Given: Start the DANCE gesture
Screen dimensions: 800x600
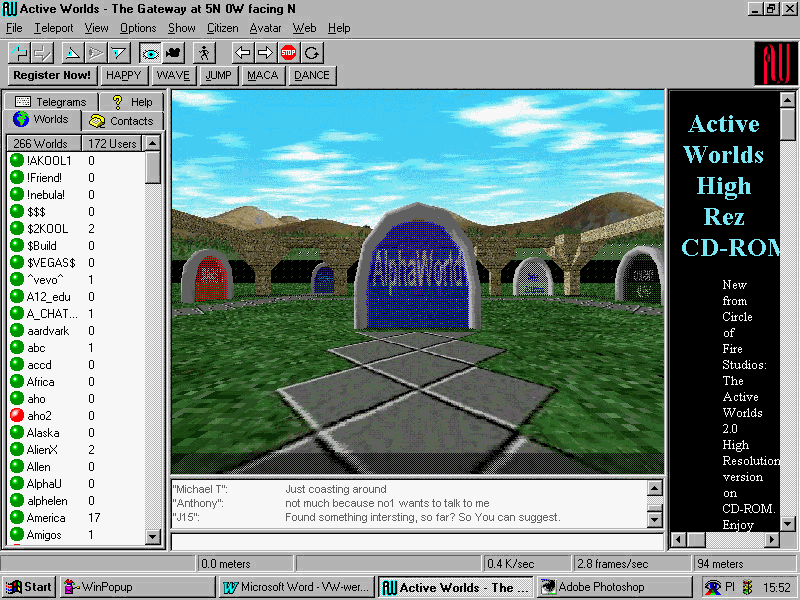Looking at the screenshot, I should (312, 75).
